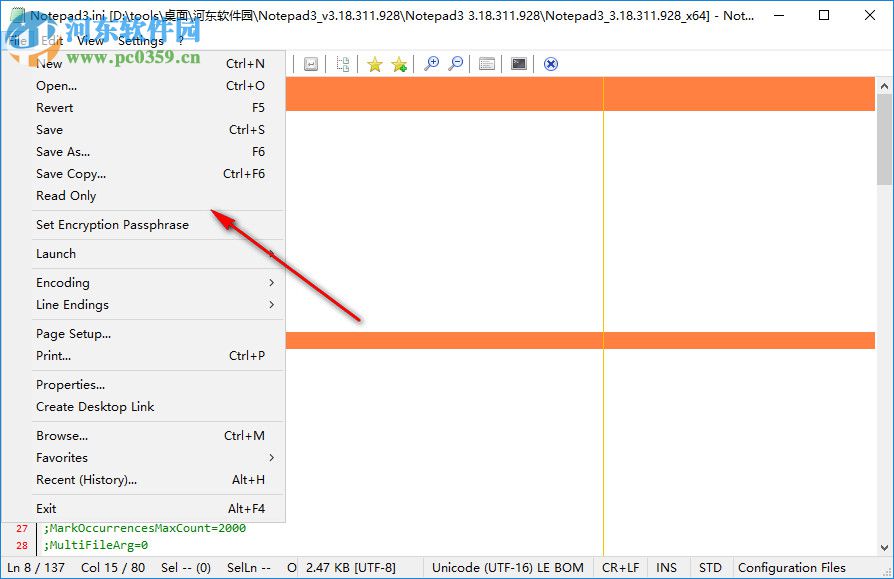This screenshot has width=894, height=579.
Task: Click the file browser tree toolbar icon
Action: coord(343,64)
